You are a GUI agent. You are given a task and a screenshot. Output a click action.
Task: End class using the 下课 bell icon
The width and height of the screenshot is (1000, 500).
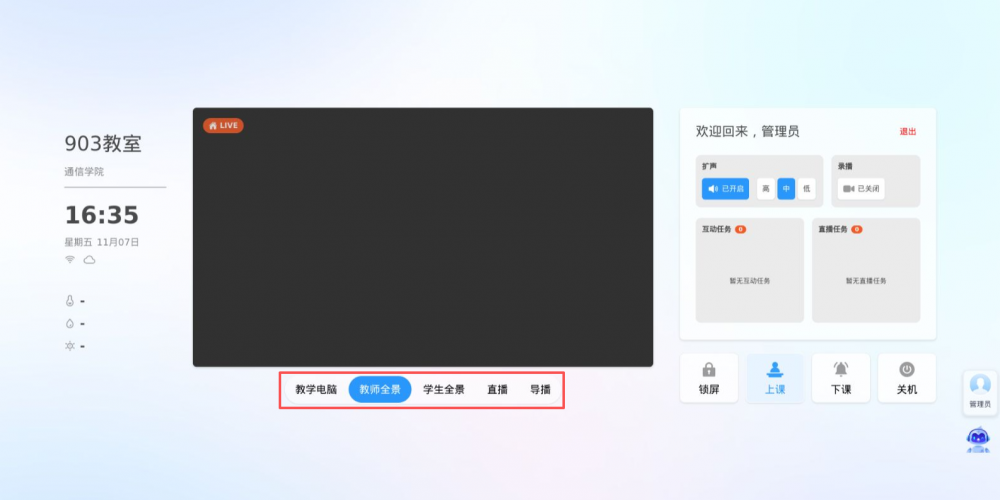click(x=841, y=370)
